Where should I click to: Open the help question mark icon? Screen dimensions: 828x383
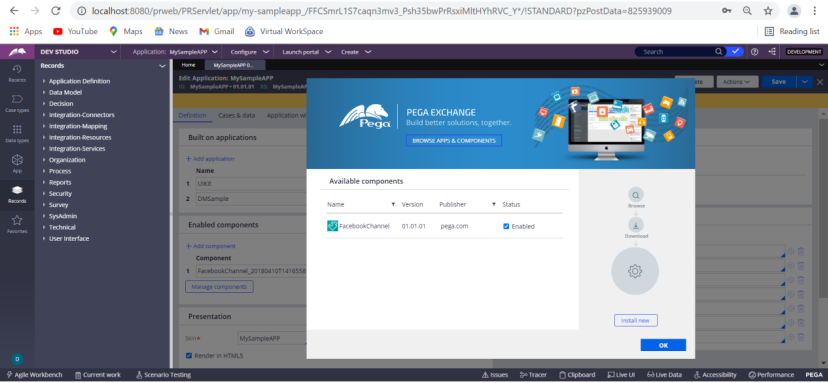[x=755, y=52]
